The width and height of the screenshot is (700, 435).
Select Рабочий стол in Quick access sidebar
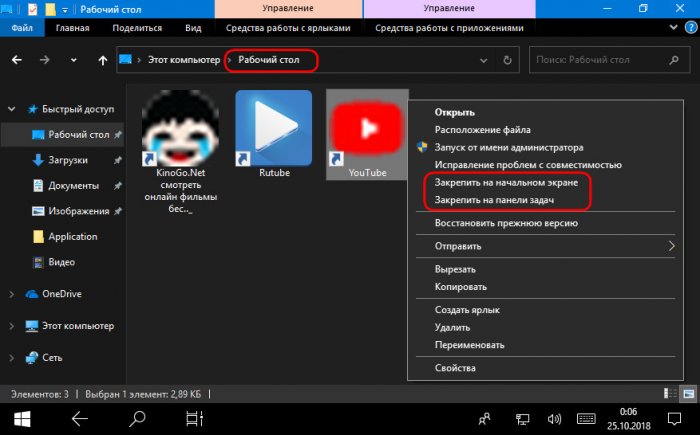tap(62, 134)
